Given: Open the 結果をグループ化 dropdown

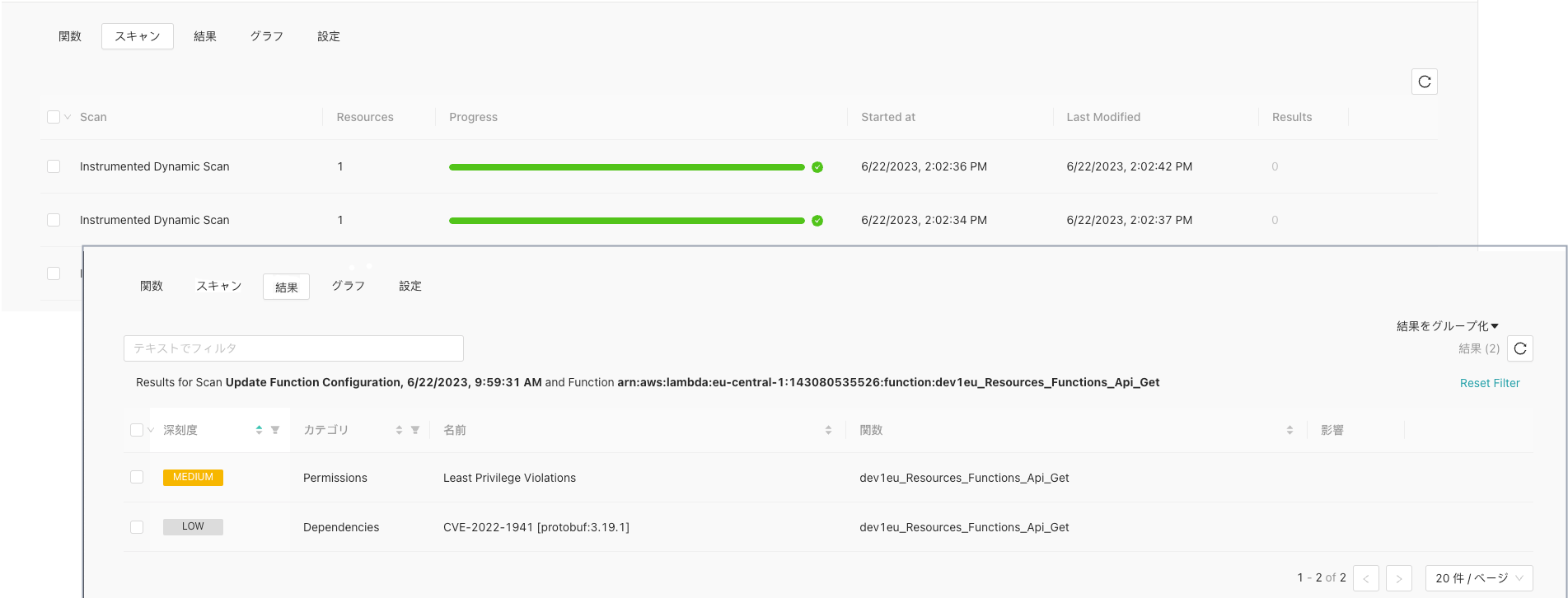Looking at the screenshot, I should [x=1447, y=326].
